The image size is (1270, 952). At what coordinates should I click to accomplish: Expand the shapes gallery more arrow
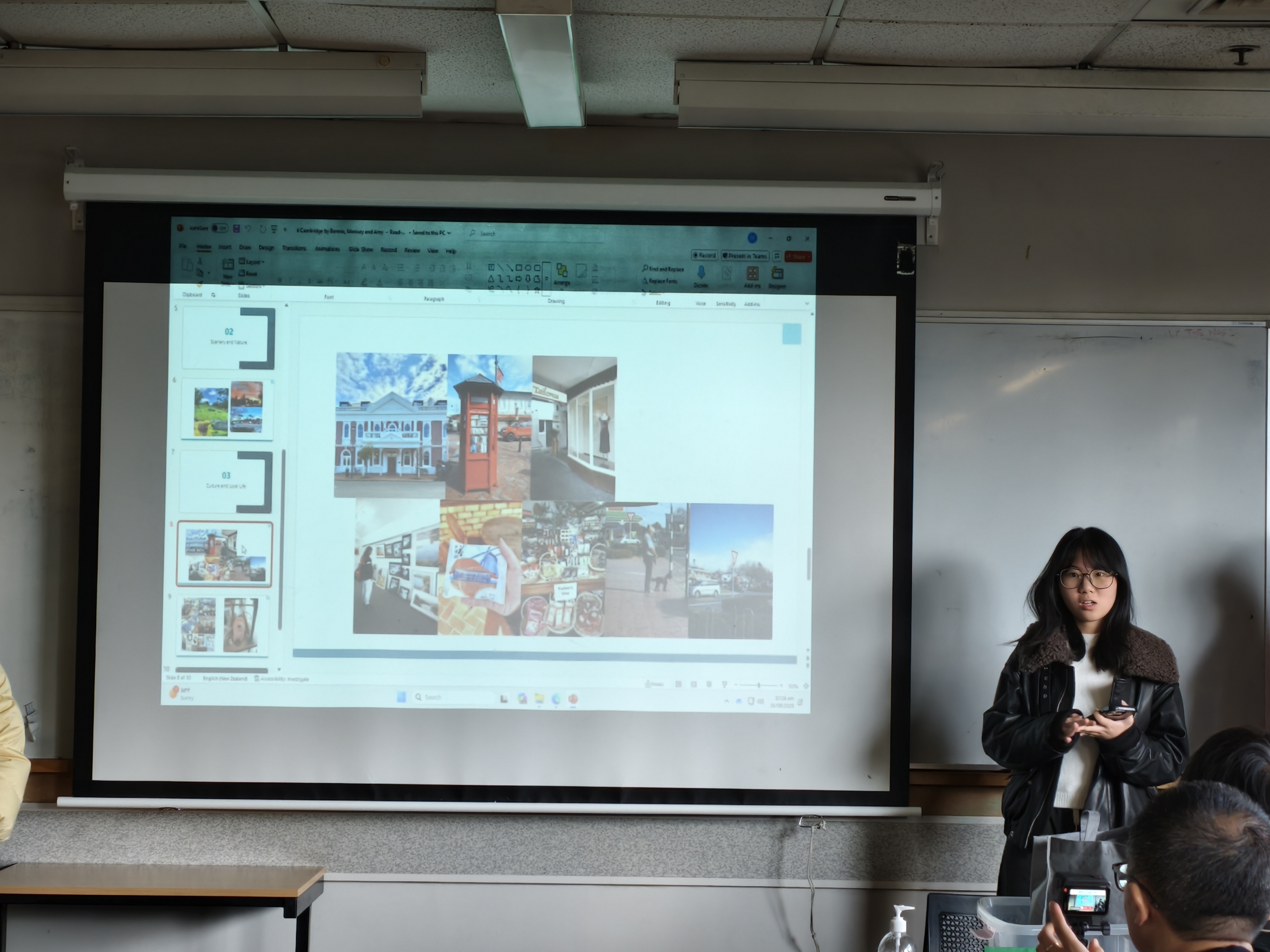coord(547,279)
